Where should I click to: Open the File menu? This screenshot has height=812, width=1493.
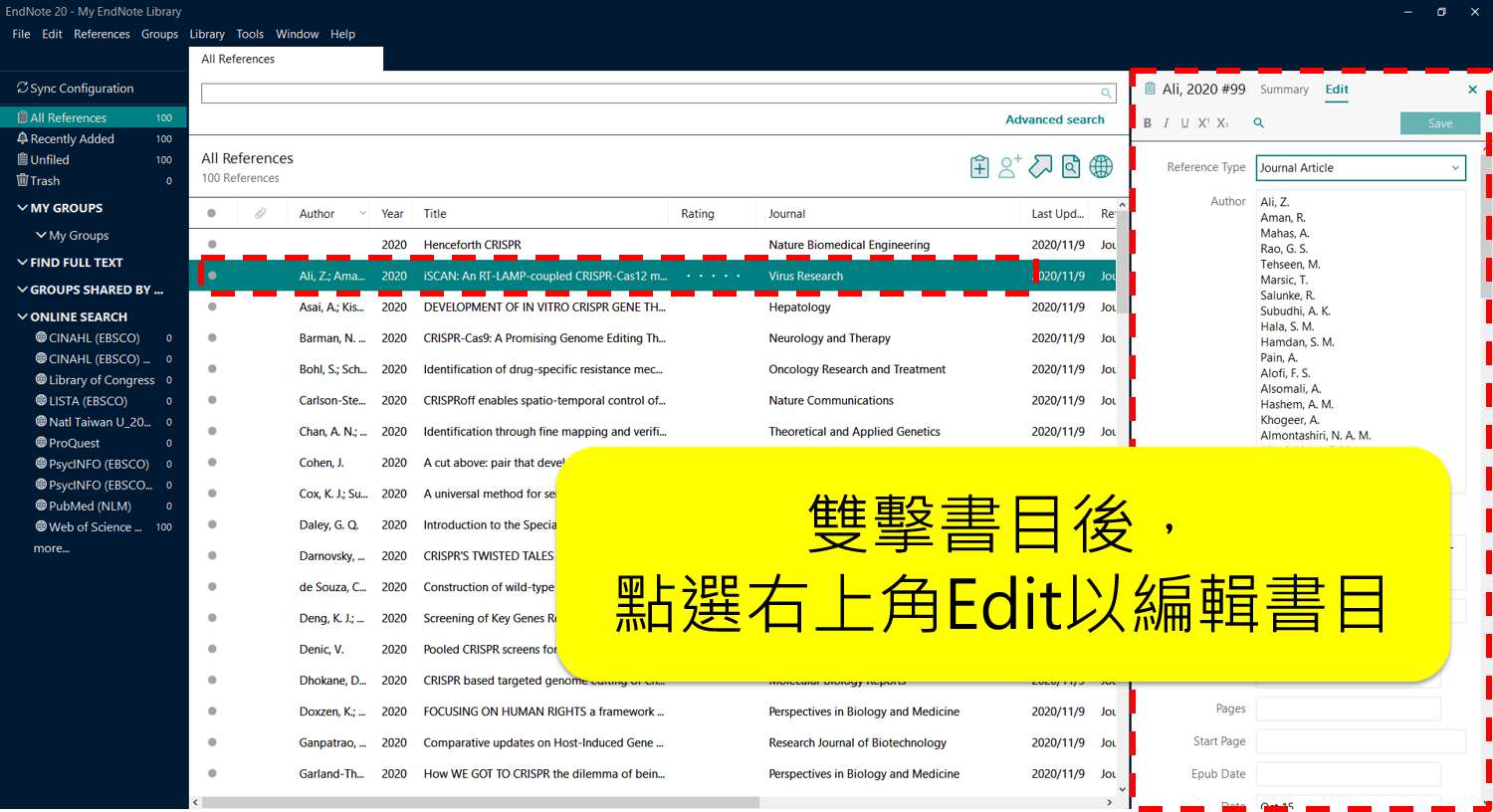pyautogui.click(x=21, y=34)
